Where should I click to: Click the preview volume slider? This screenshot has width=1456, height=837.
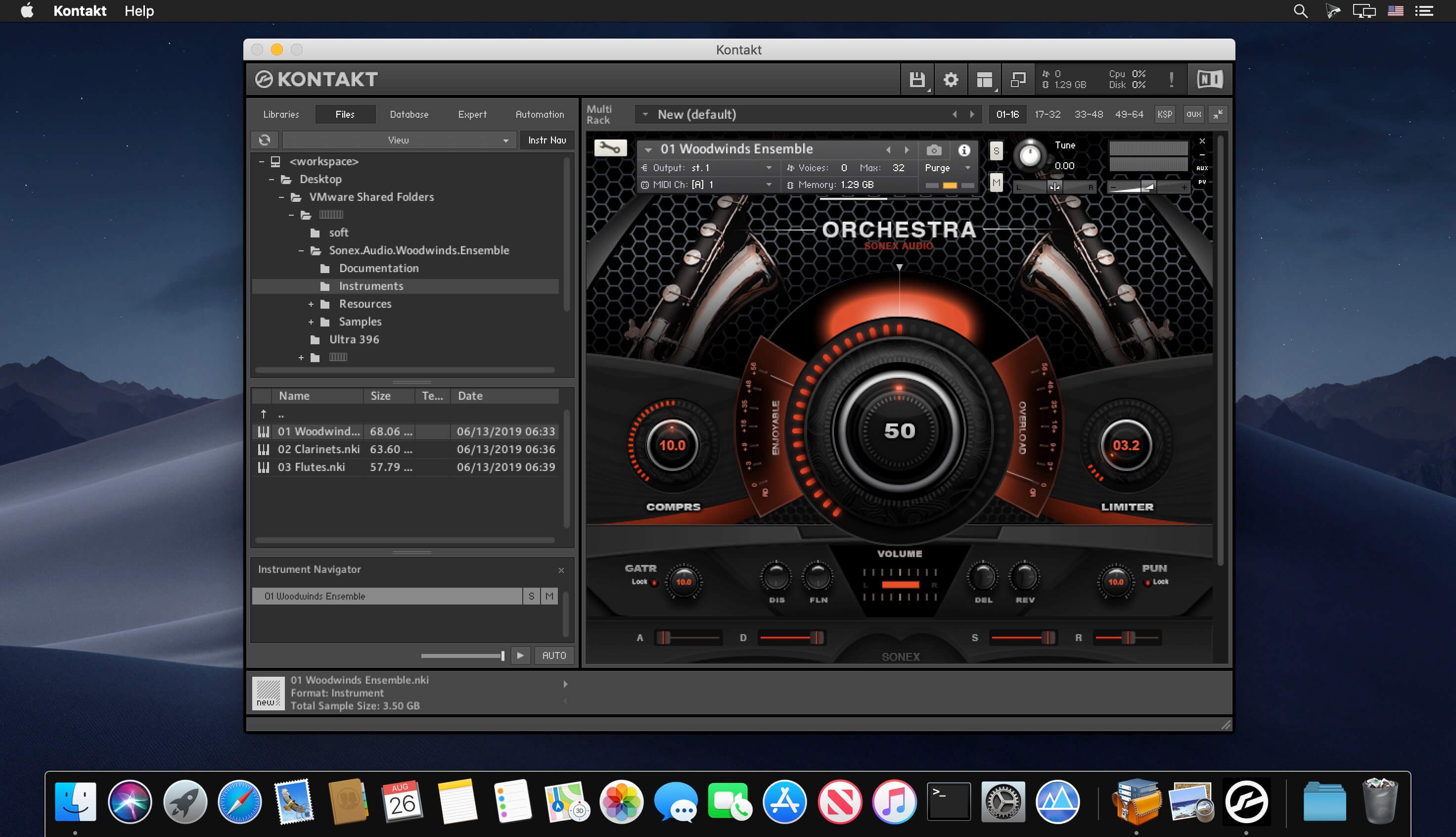point(462,655)
